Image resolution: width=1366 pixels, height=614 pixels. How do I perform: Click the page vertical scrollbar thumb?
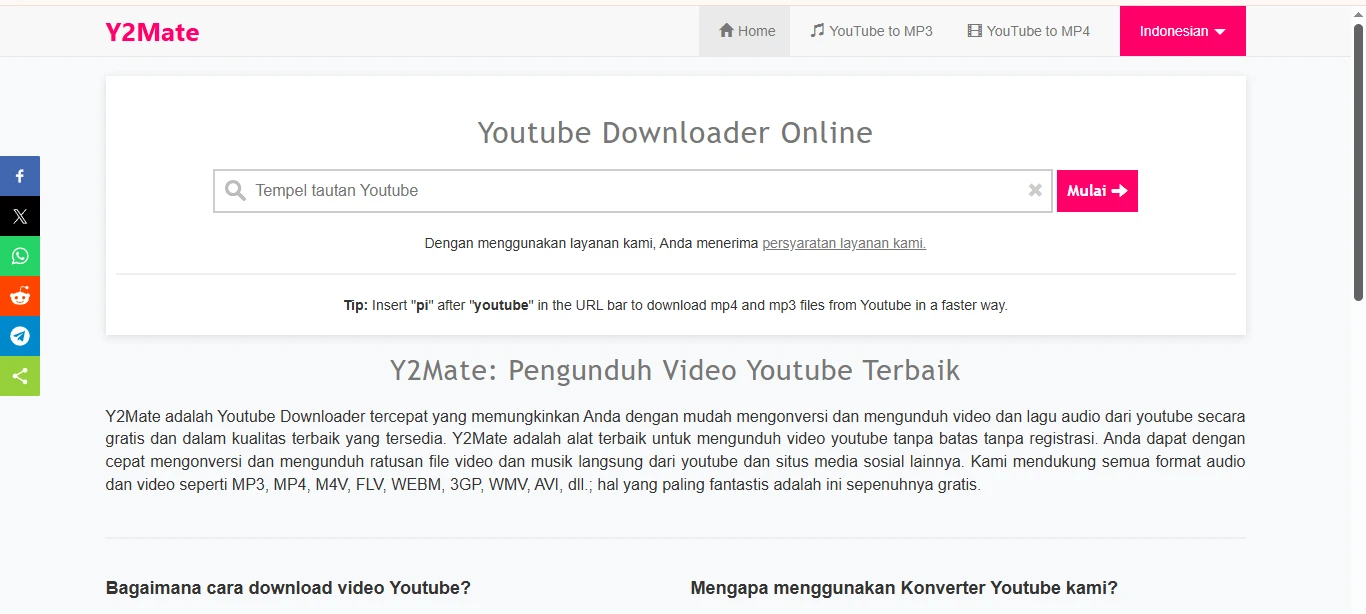pyautogui.click(x=1358, y=160)
